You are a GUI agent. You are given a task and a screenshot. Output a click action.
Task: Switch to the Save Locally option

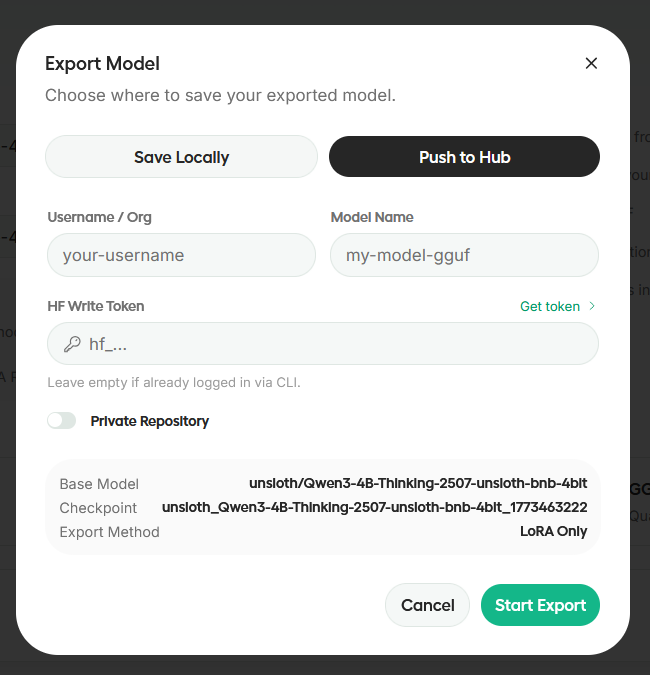(x=181, y=157)
